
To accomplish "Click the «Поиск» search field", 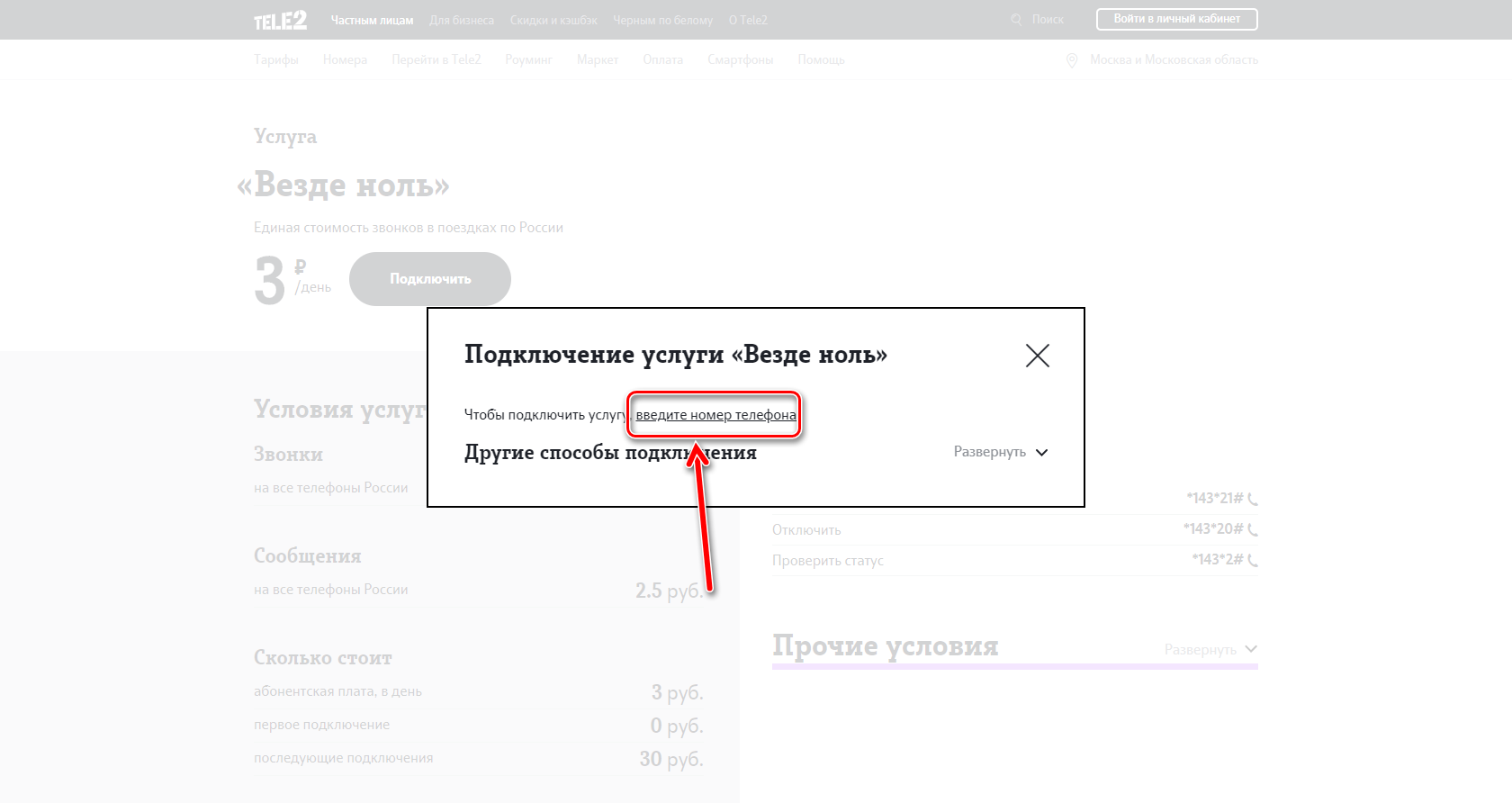I will tap(1048, 19).
